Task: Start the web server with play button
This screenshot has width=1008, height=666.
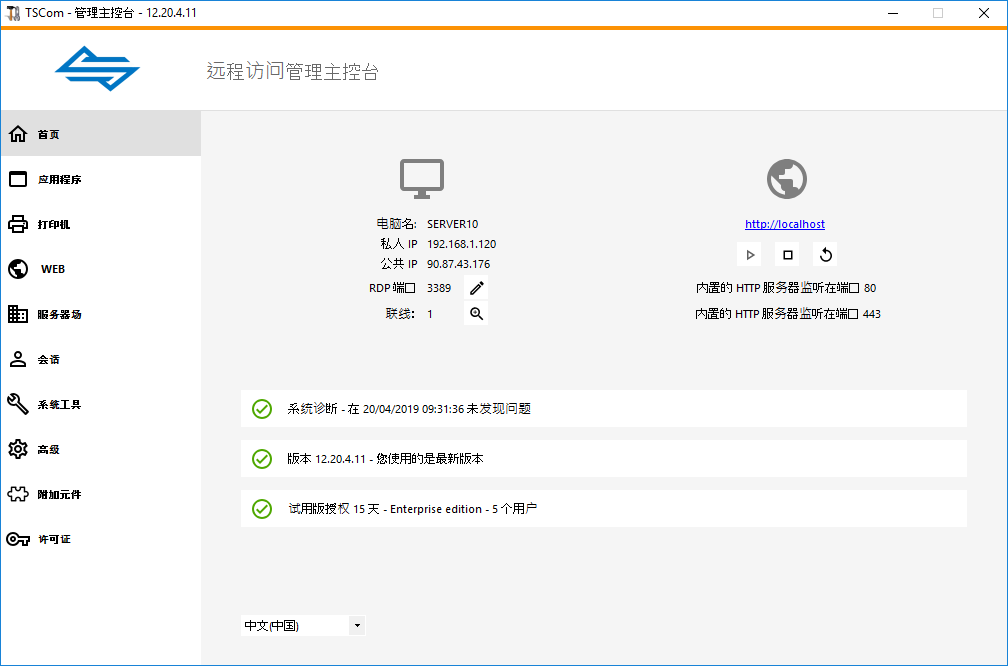Action: tap(750, 254)
